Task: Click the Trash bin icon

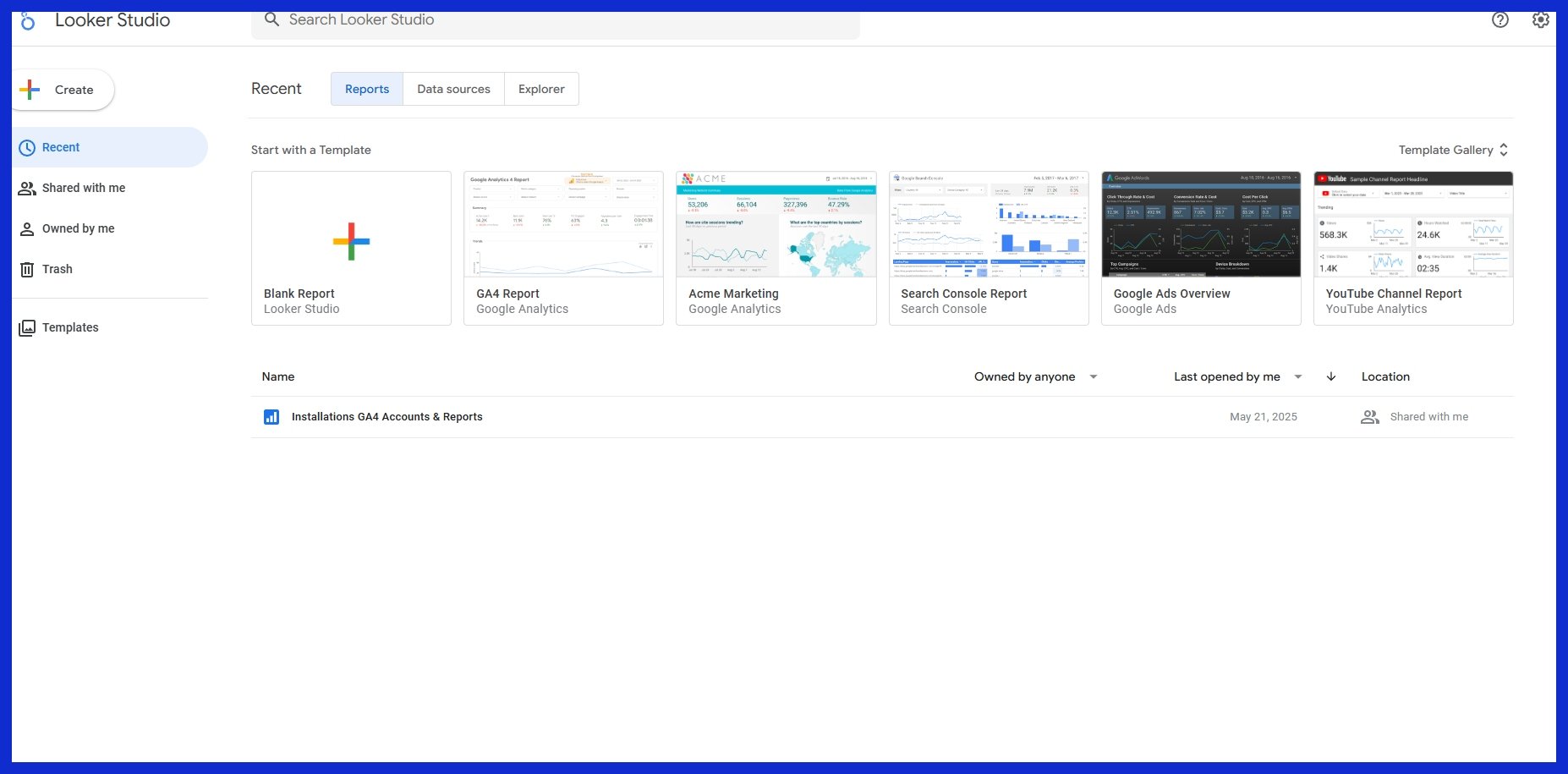Action: coord(27,270)
